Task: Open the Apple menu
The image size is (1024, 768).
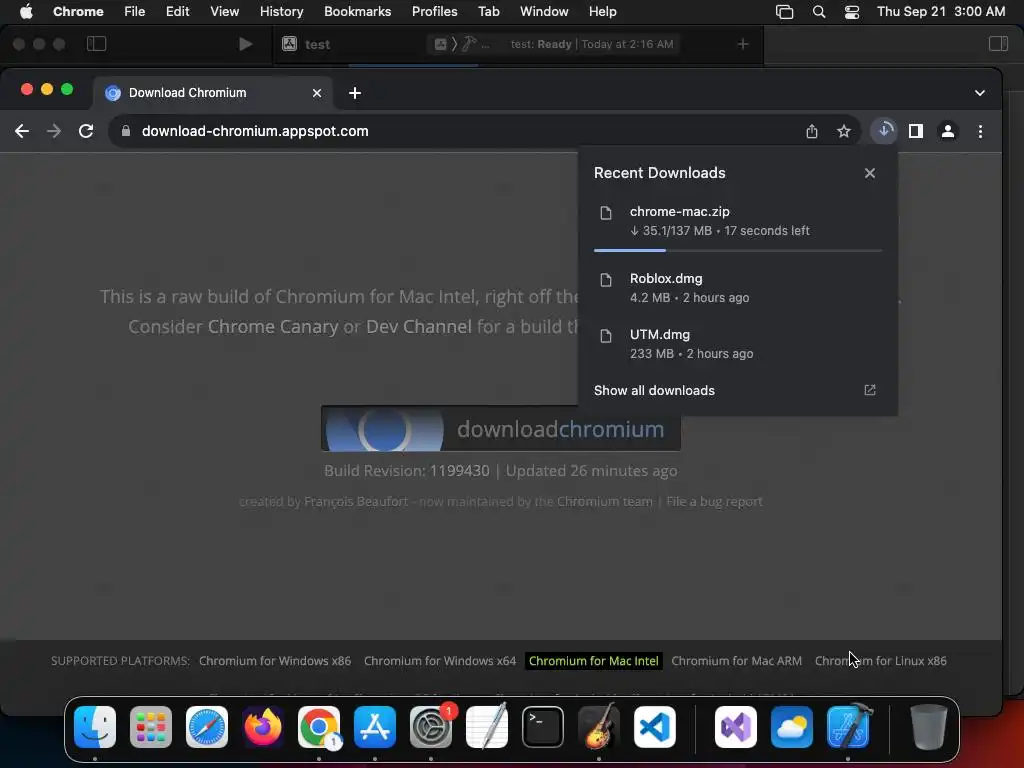Action: pos(26,12)
